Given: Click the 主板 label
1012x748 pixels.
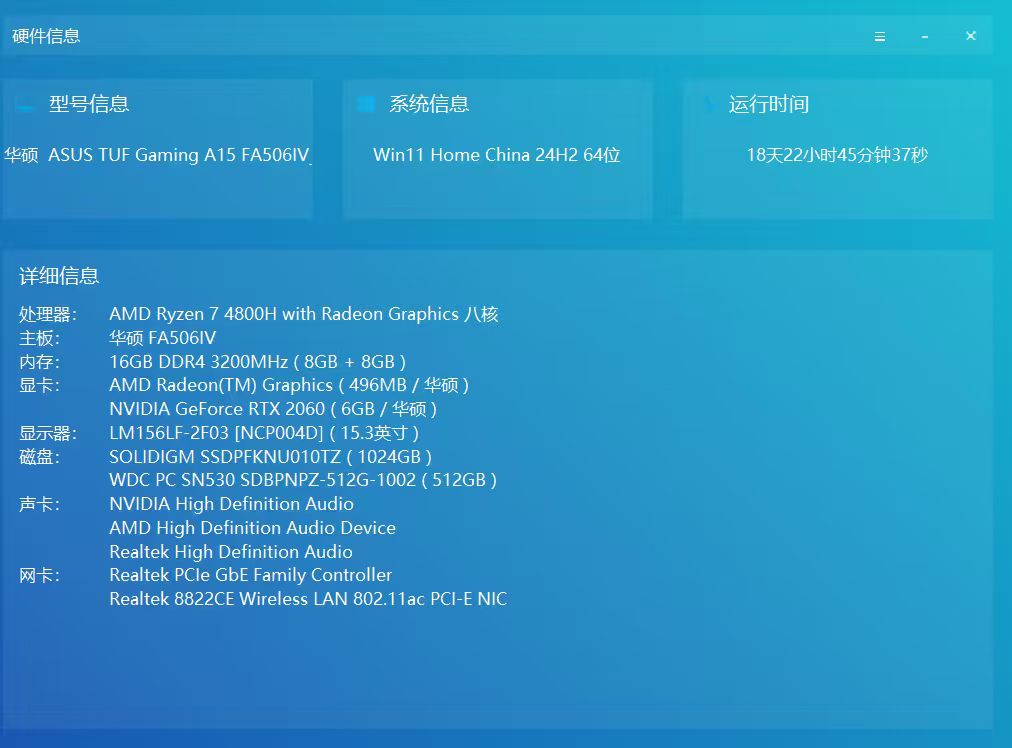Looking at the screenshot, I should 39,338.
